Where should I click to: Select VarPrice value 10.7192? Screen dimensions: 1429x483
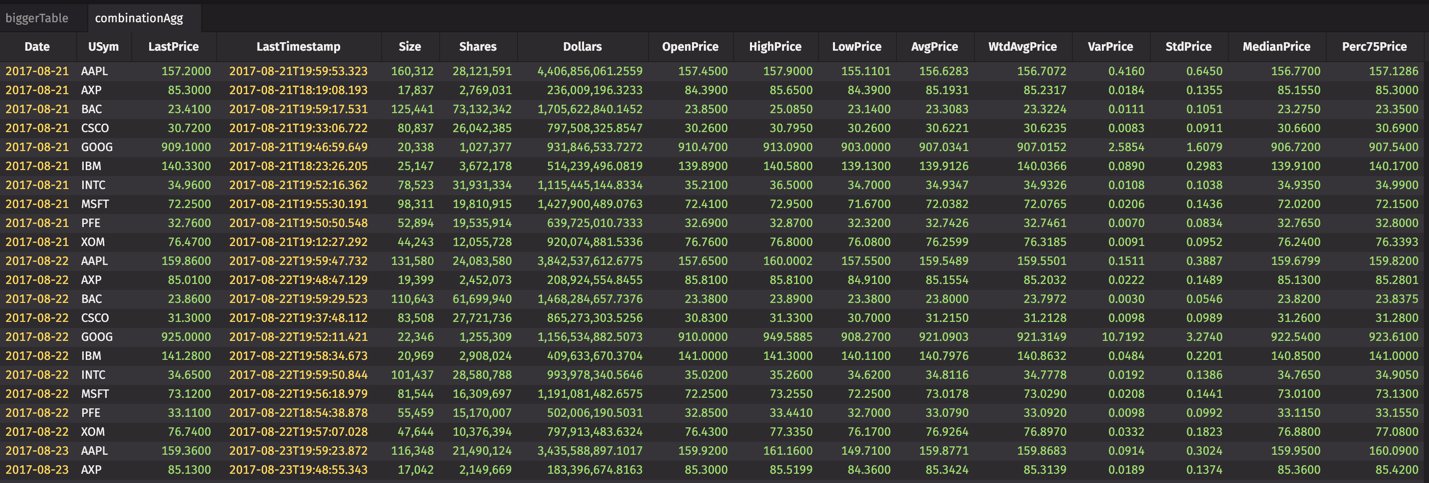click(x=1125, y=337)
